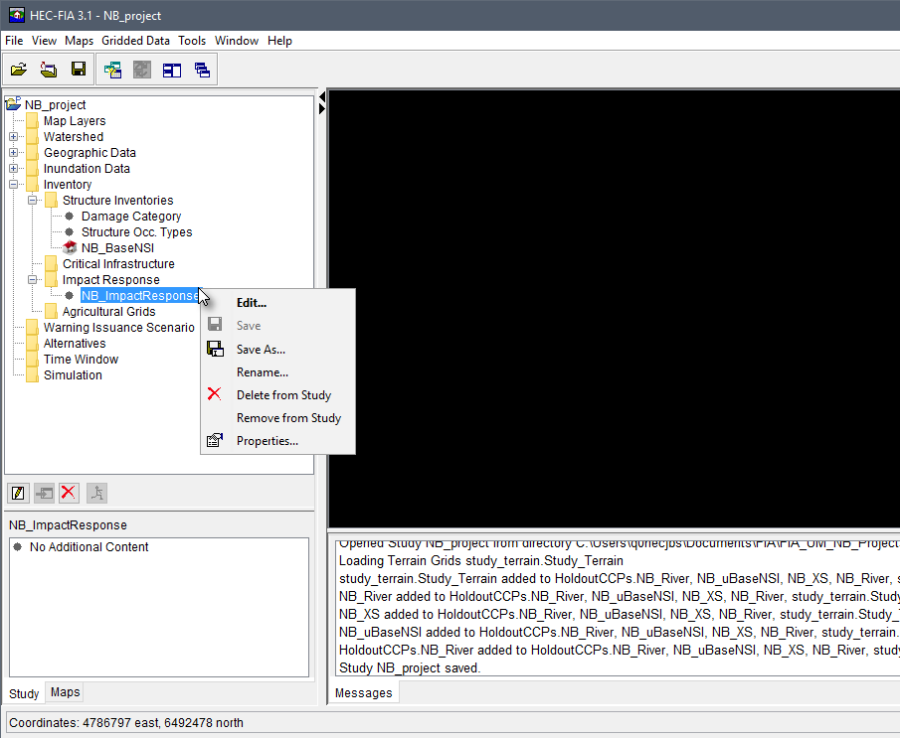Click the NB_project root folder icon
900x738 pixels.
click(13, 104)
